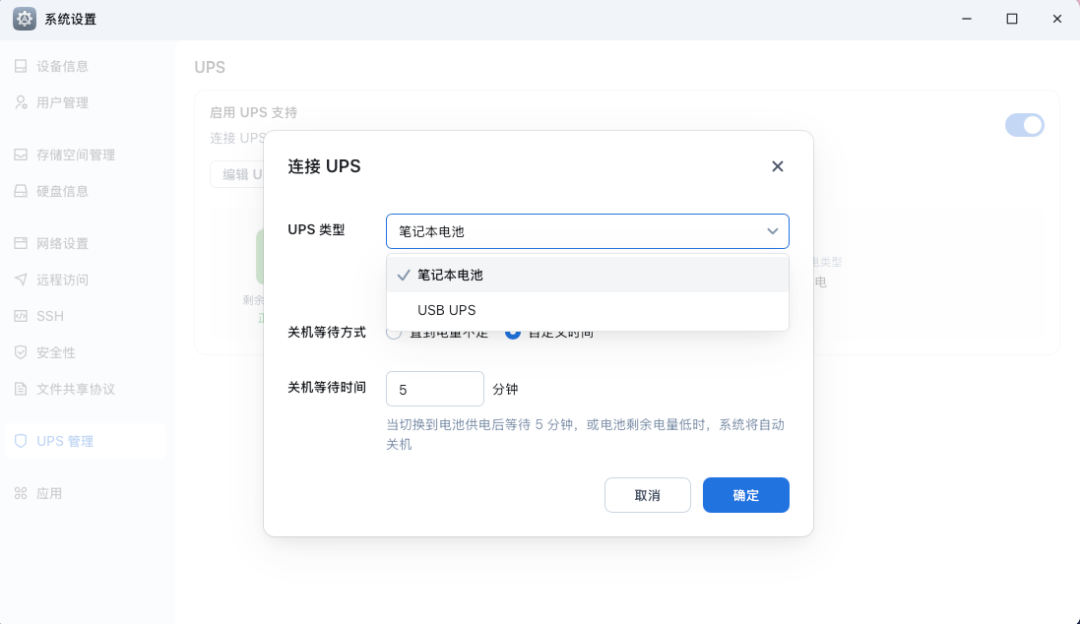Open 网络设置 via its icon
This screenshot has height=624, width=1080.
21,243
